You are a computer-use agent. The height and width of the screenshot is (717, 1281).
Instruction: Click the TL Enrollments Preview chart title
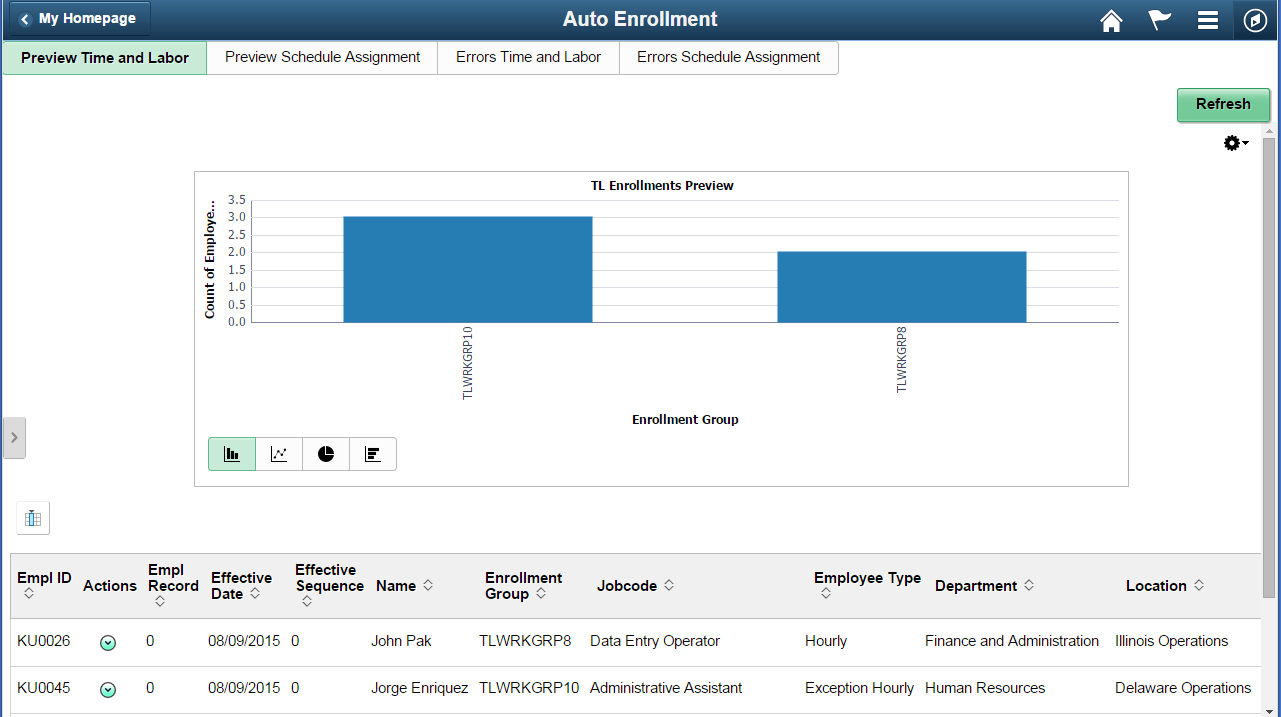[662, 186]
